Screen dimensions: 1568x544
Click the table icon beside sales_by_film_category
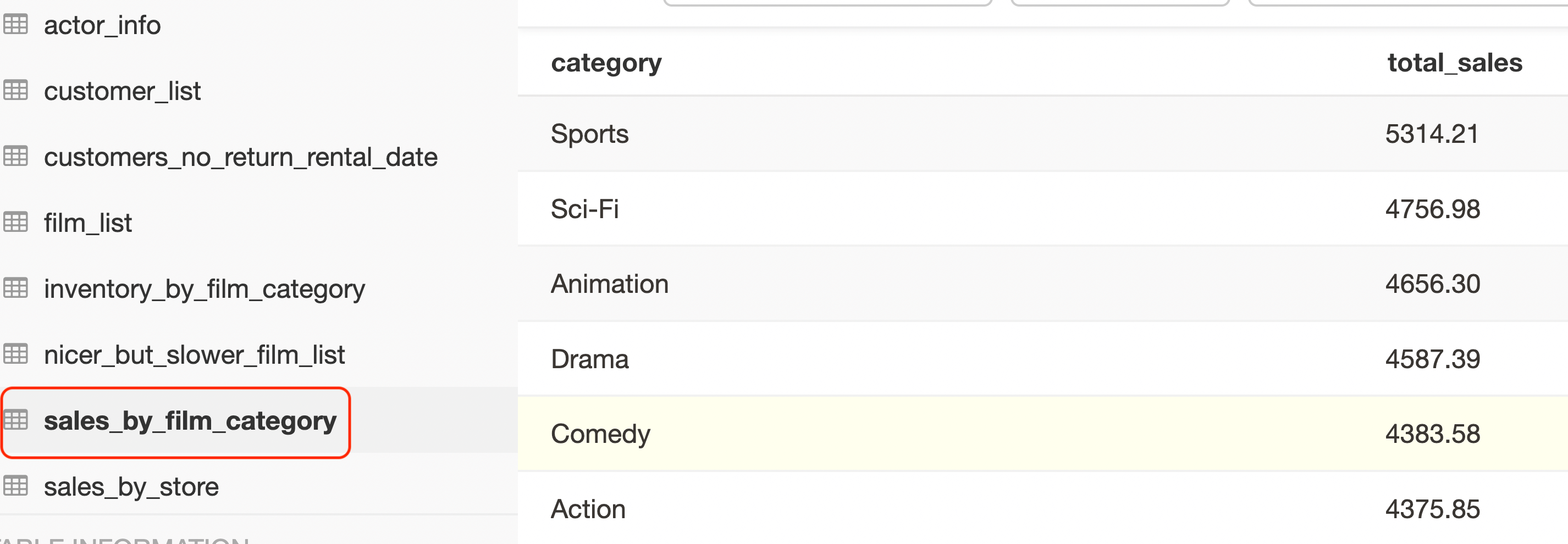18,421
